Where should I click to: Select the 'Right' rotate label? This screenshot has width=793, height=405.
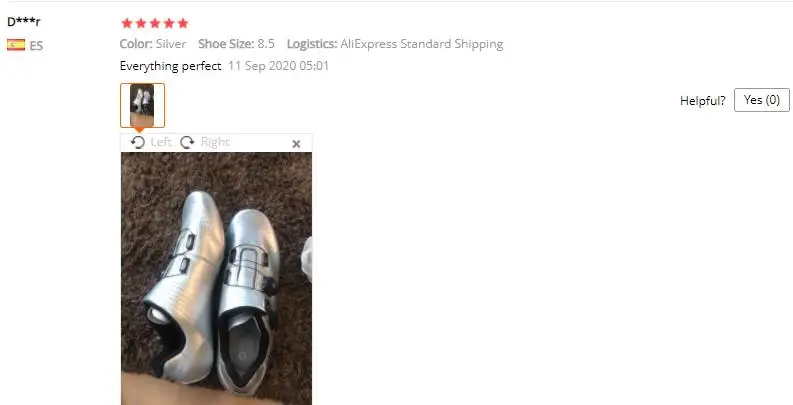[215, 142]
